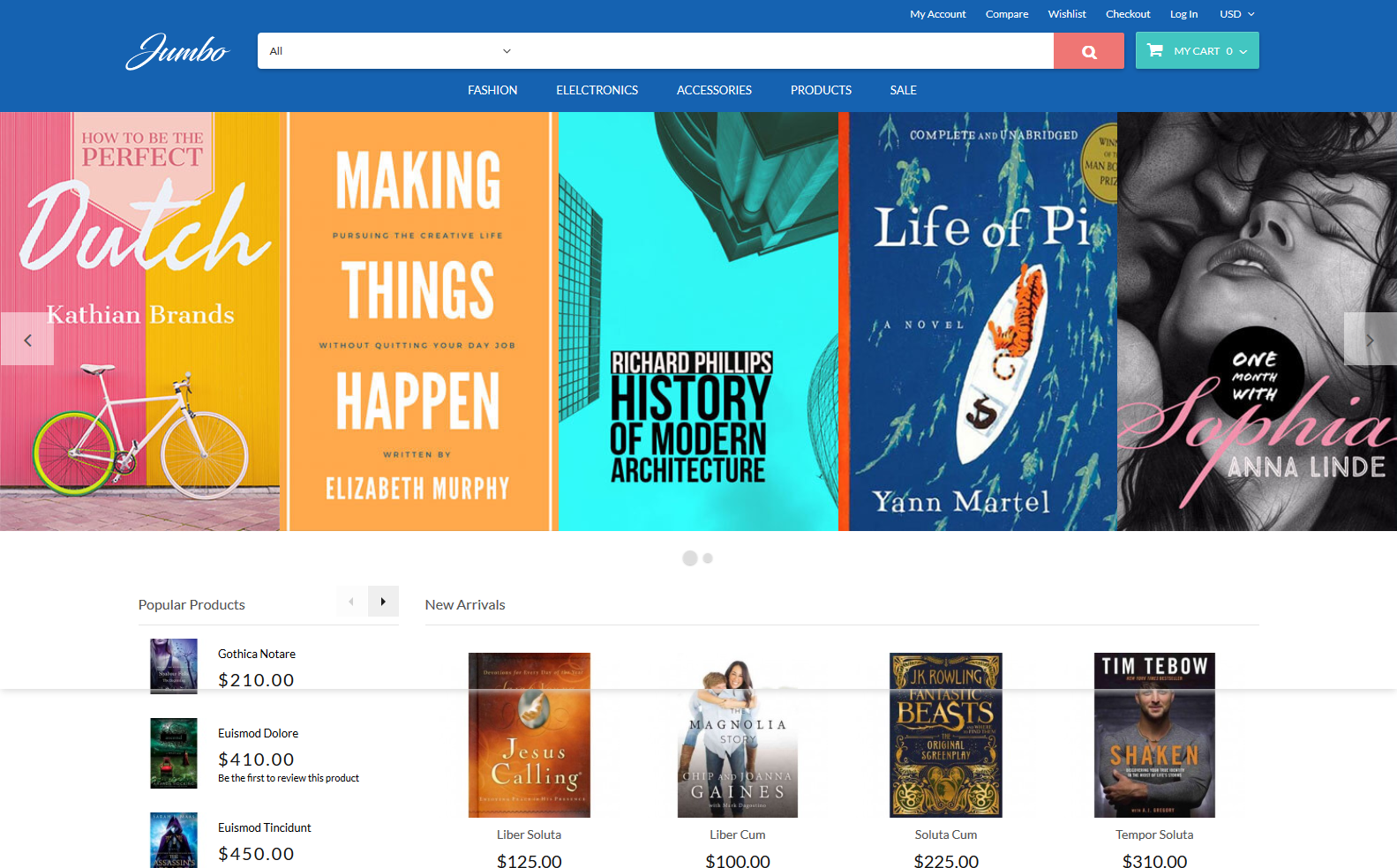This screenshot has height=868, width=1397.
Task: Go to next banner slide
Action: pyautogui.click(x=1370, y=339)
